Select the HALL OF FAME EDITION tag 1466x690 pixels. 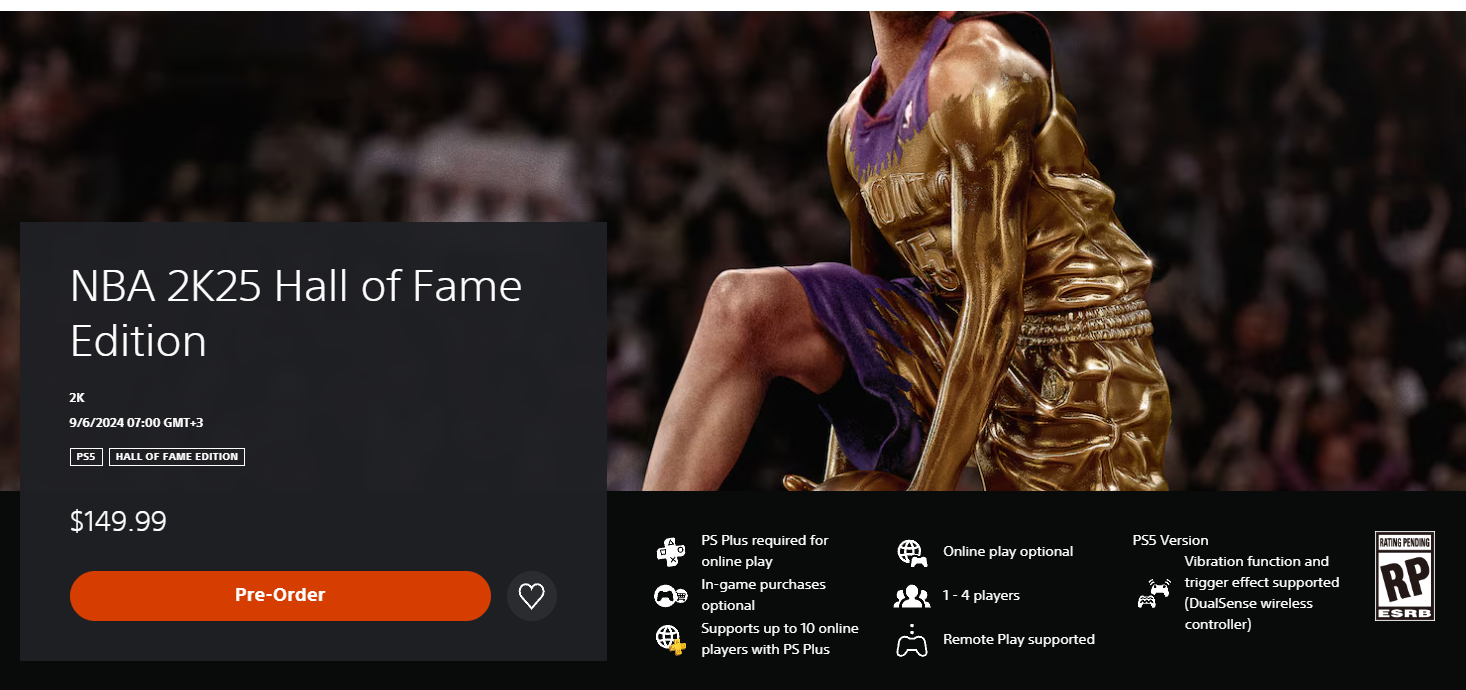(177, 457)
